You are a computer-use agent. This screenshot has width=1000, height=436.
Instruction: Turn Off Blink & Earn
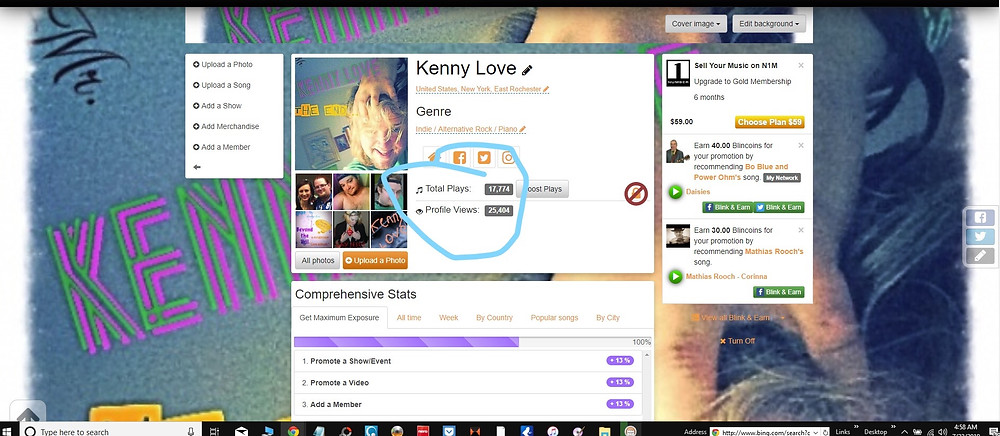(x=737, y=341)
